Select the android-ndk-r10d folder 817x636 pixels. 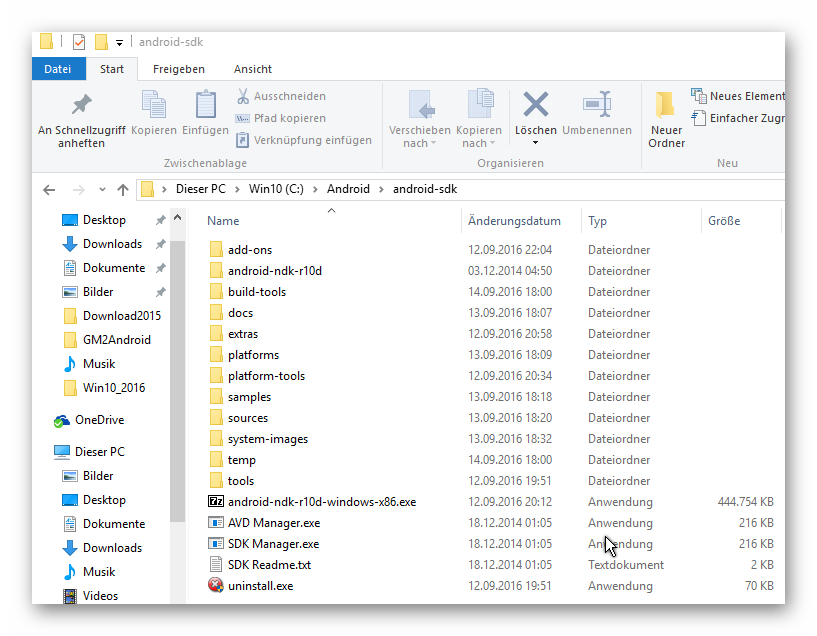coord(275,271)
